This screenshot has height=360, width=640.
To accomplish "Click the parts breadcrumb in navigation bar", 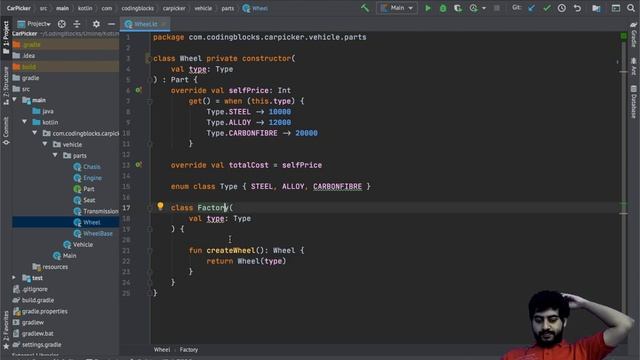I will pyautogui.click(x=228, y=8).
